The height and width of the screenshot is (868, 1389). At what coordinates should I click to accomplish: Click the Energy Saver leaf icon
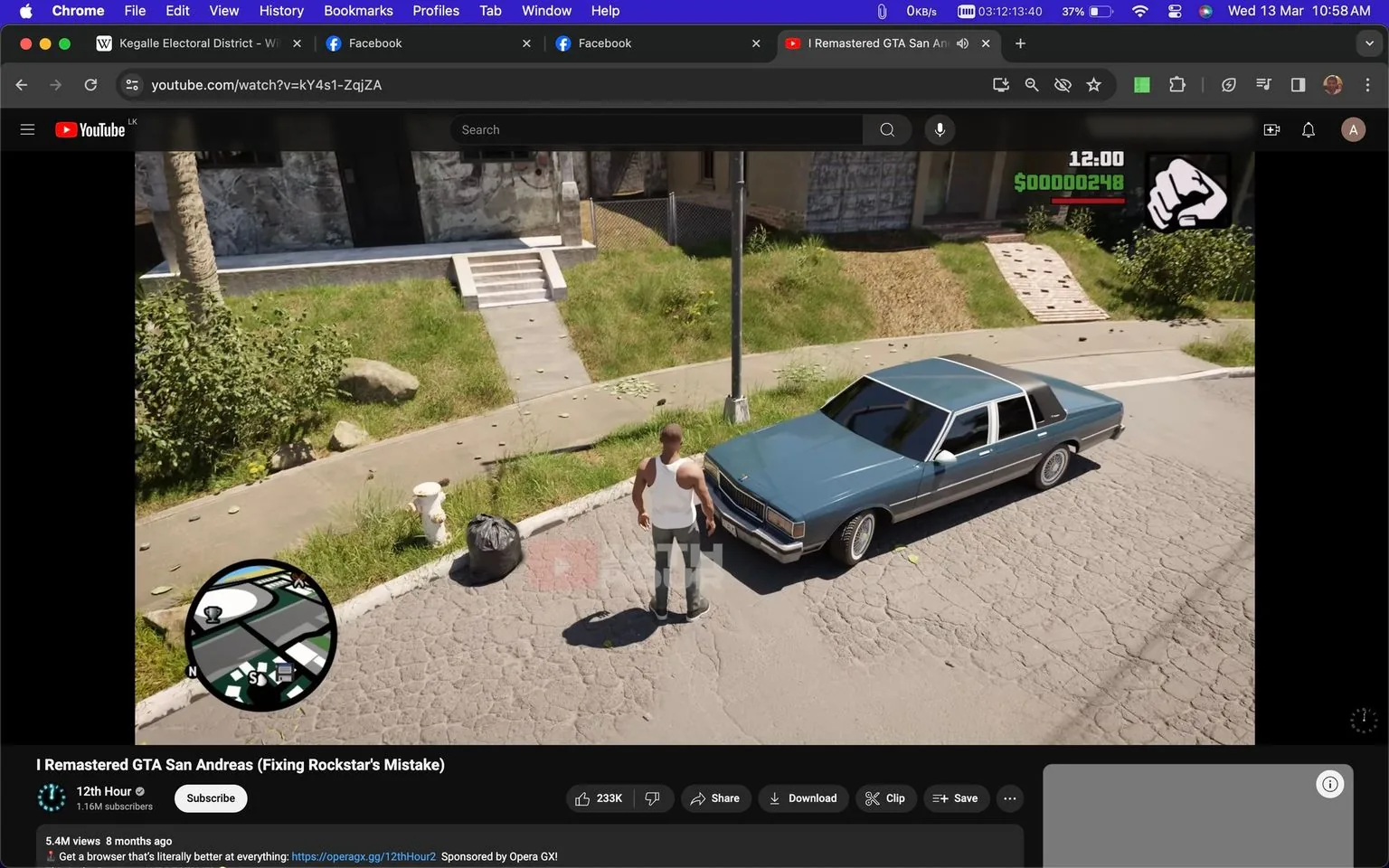pyautogui.click(x=1229, y=84)
